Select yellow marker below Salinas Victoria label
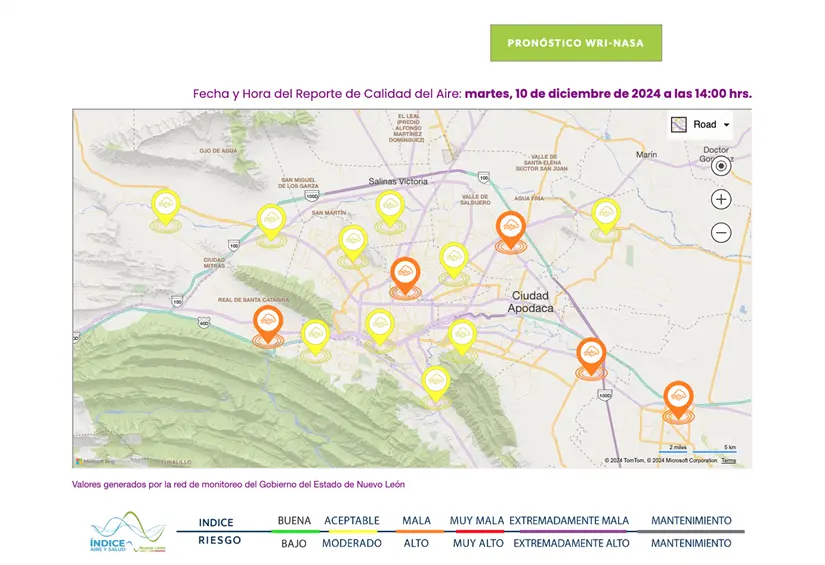 click(x=389, y=207)
